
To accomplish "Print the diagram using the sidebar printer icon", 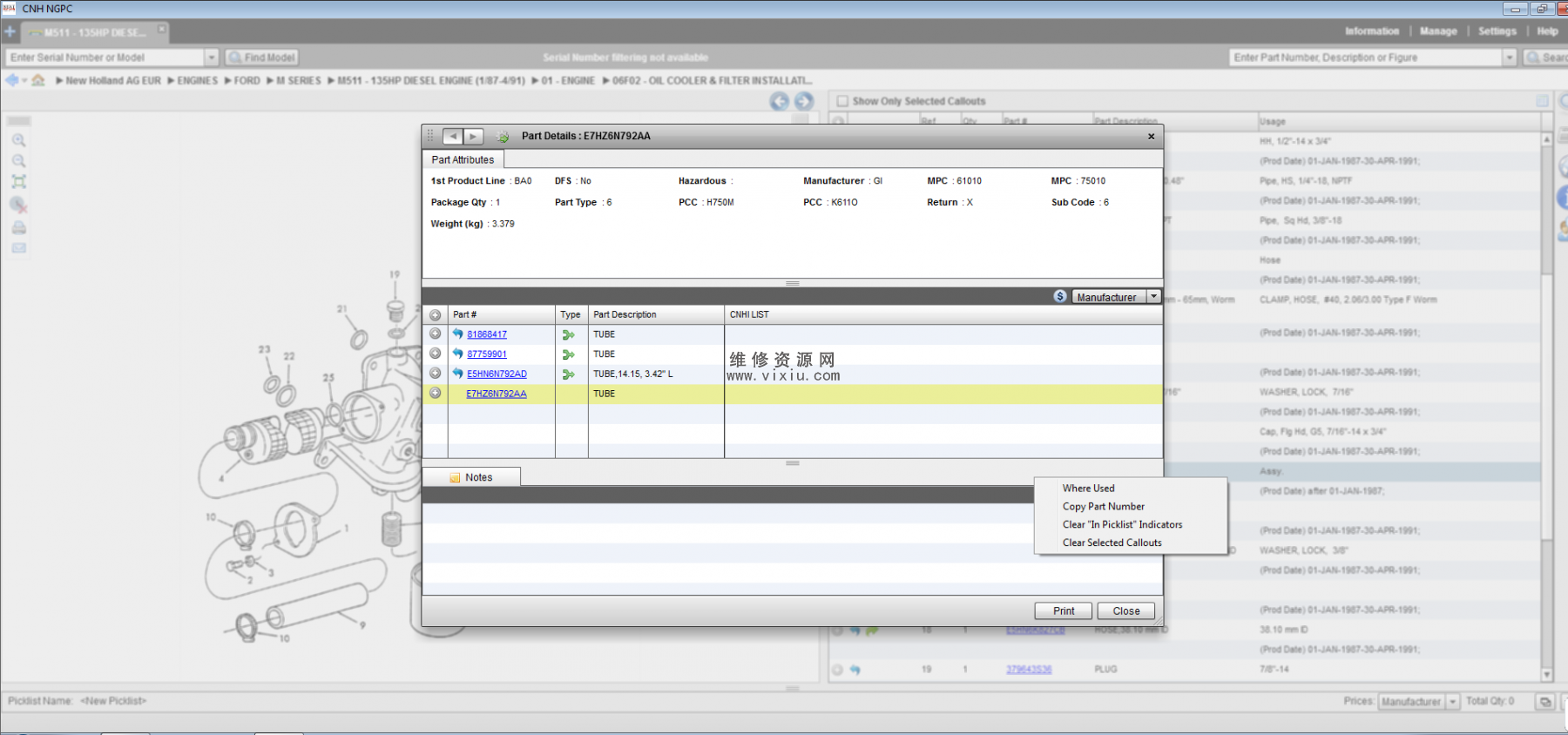I will (x=18, y=227).
